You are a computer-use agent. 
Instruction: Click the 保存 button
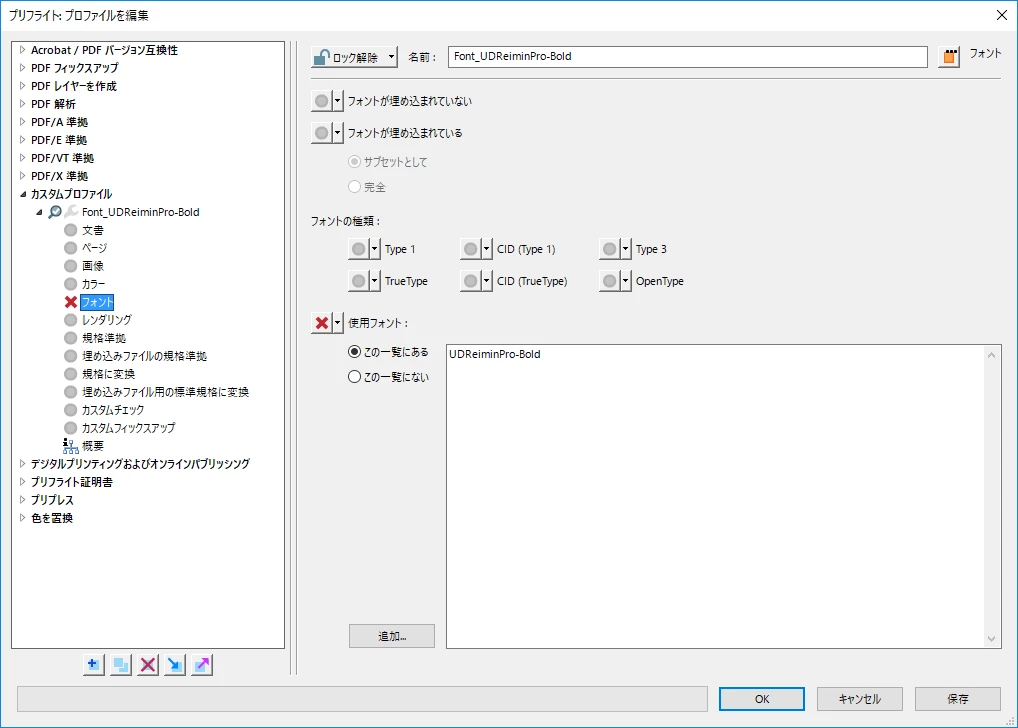(x=958, y=699)
